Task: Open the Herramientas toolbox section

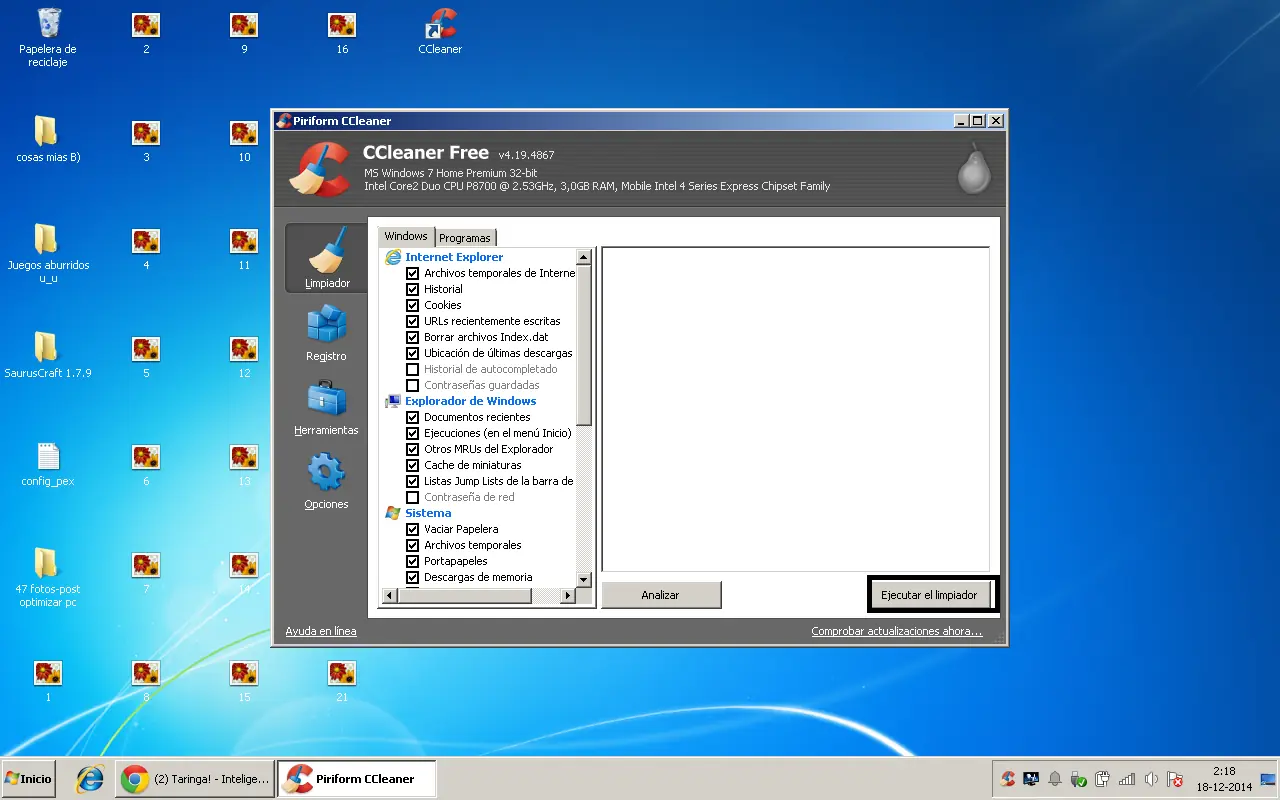Action: click(x=326, y=407)
